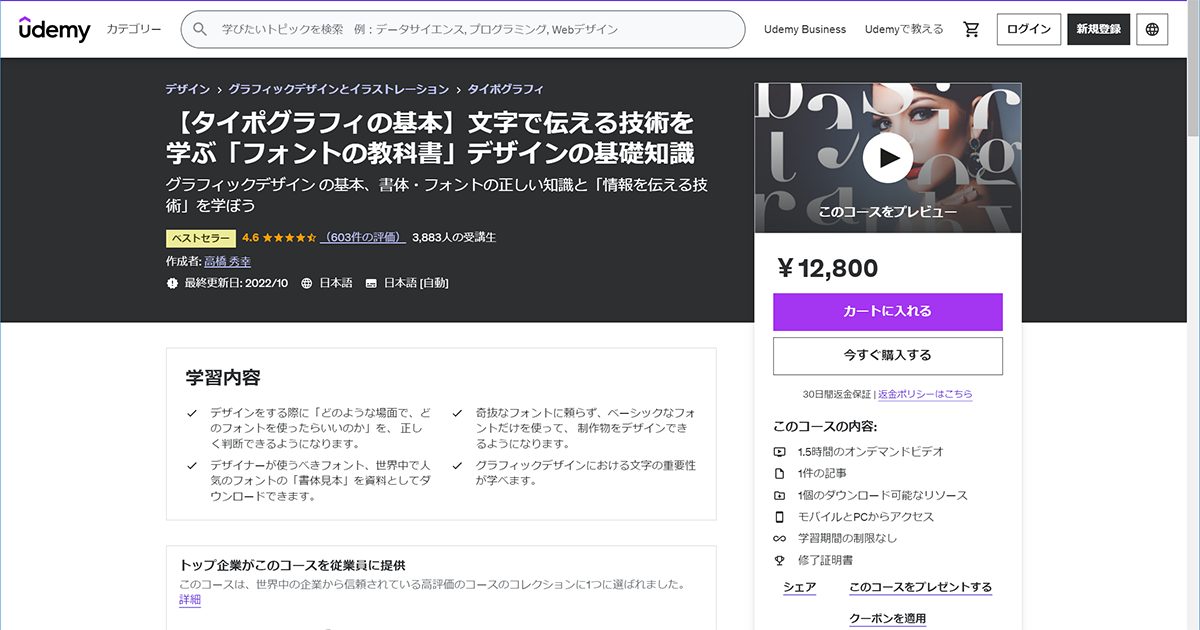Click カートに入れる button
Image resolution: width=1200 pixels, height=630 pixels.
888,312
